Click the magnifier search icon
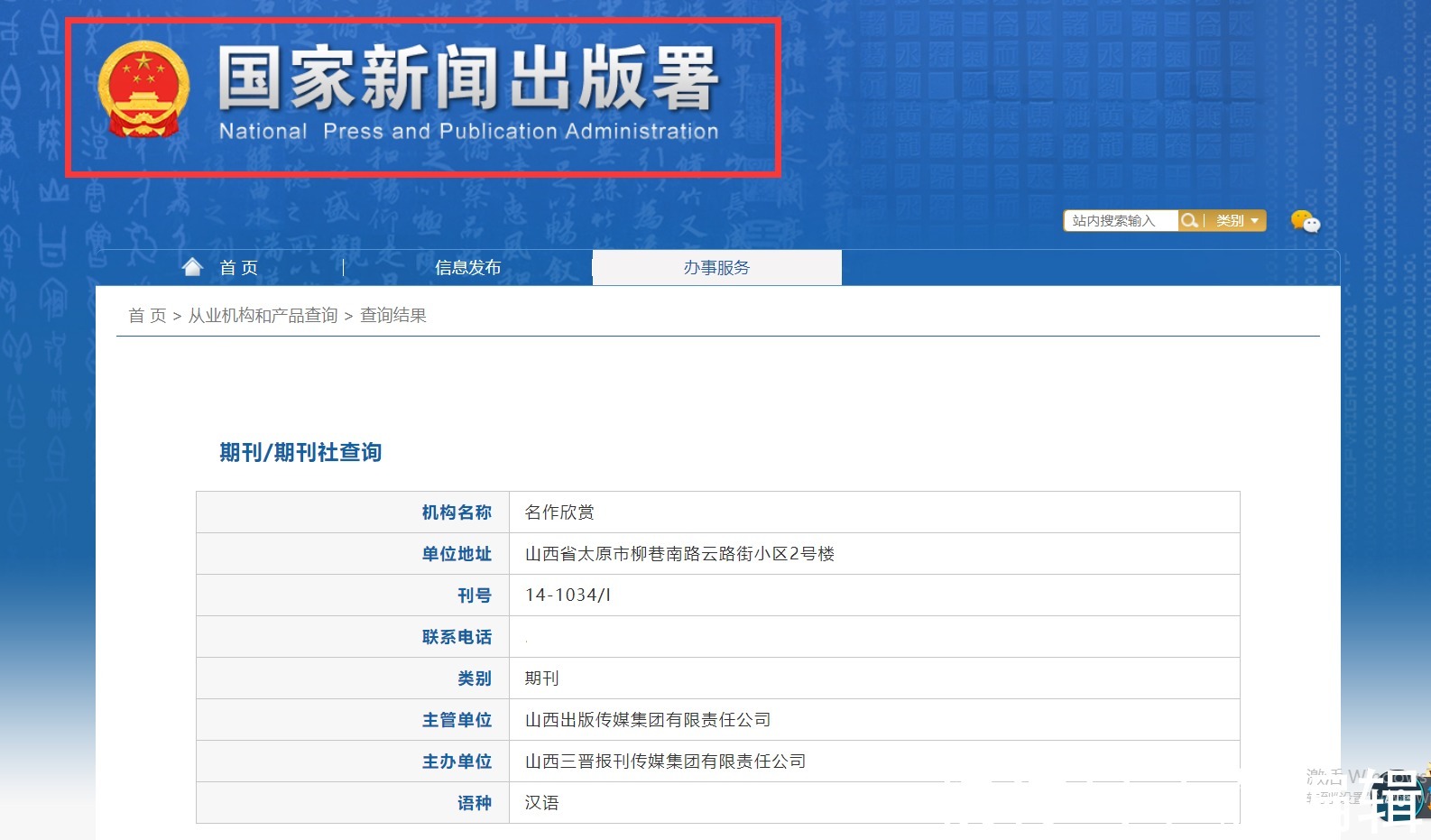Viewport: 1431px width, 840px height. [1189, 220]
